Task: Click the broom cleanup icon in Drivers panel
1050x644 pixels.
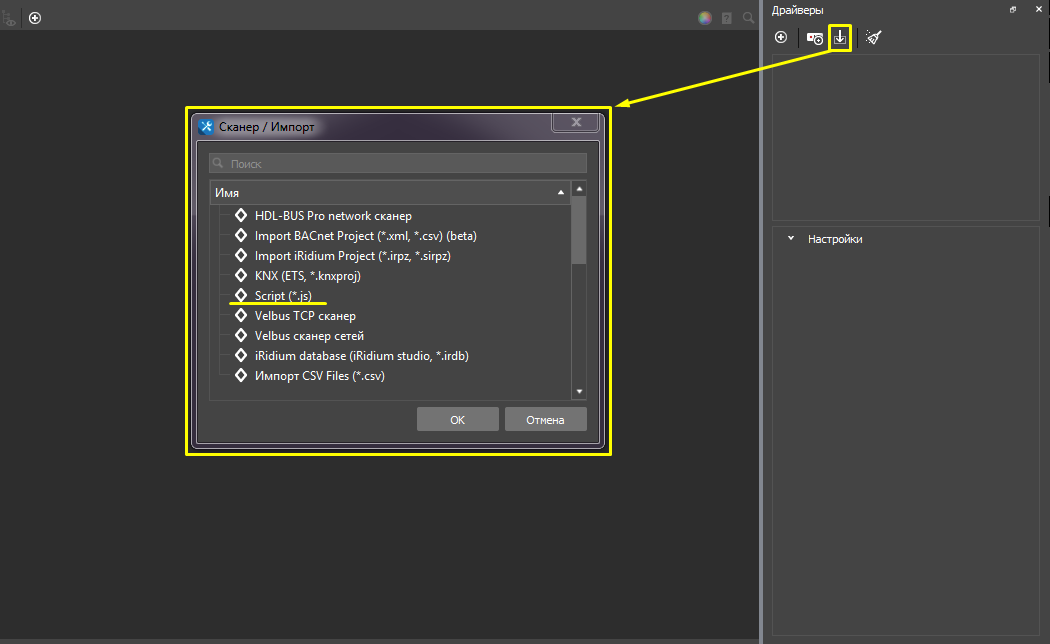Action: pos(874,38)
